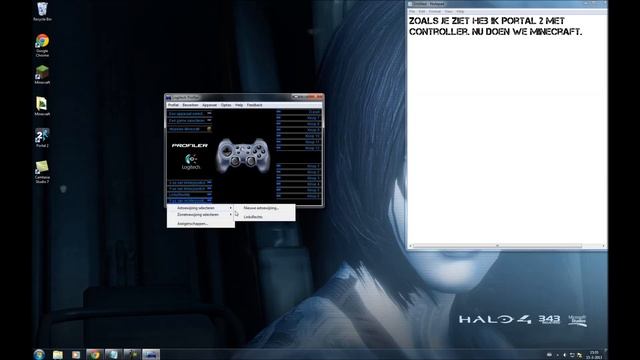Click the volume speaker tray icon
This screenshot has height=360, width=640.
point(564,355)
